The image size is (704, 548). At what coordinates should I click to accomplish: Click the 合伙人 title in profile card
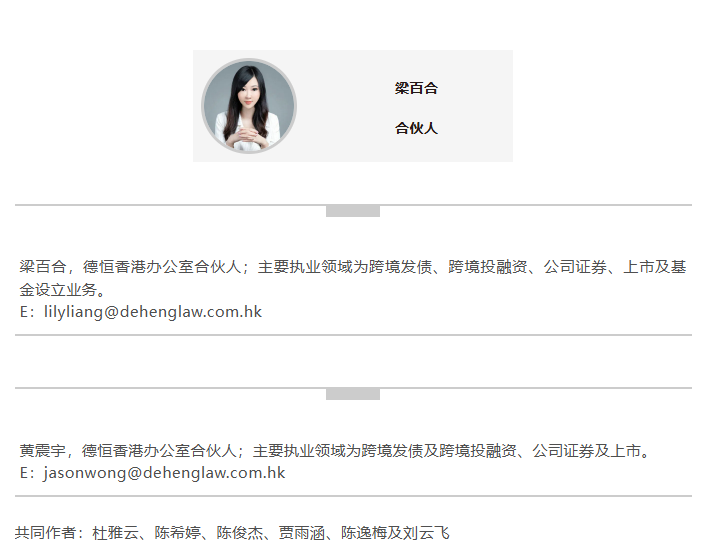[x=416, y=128]
